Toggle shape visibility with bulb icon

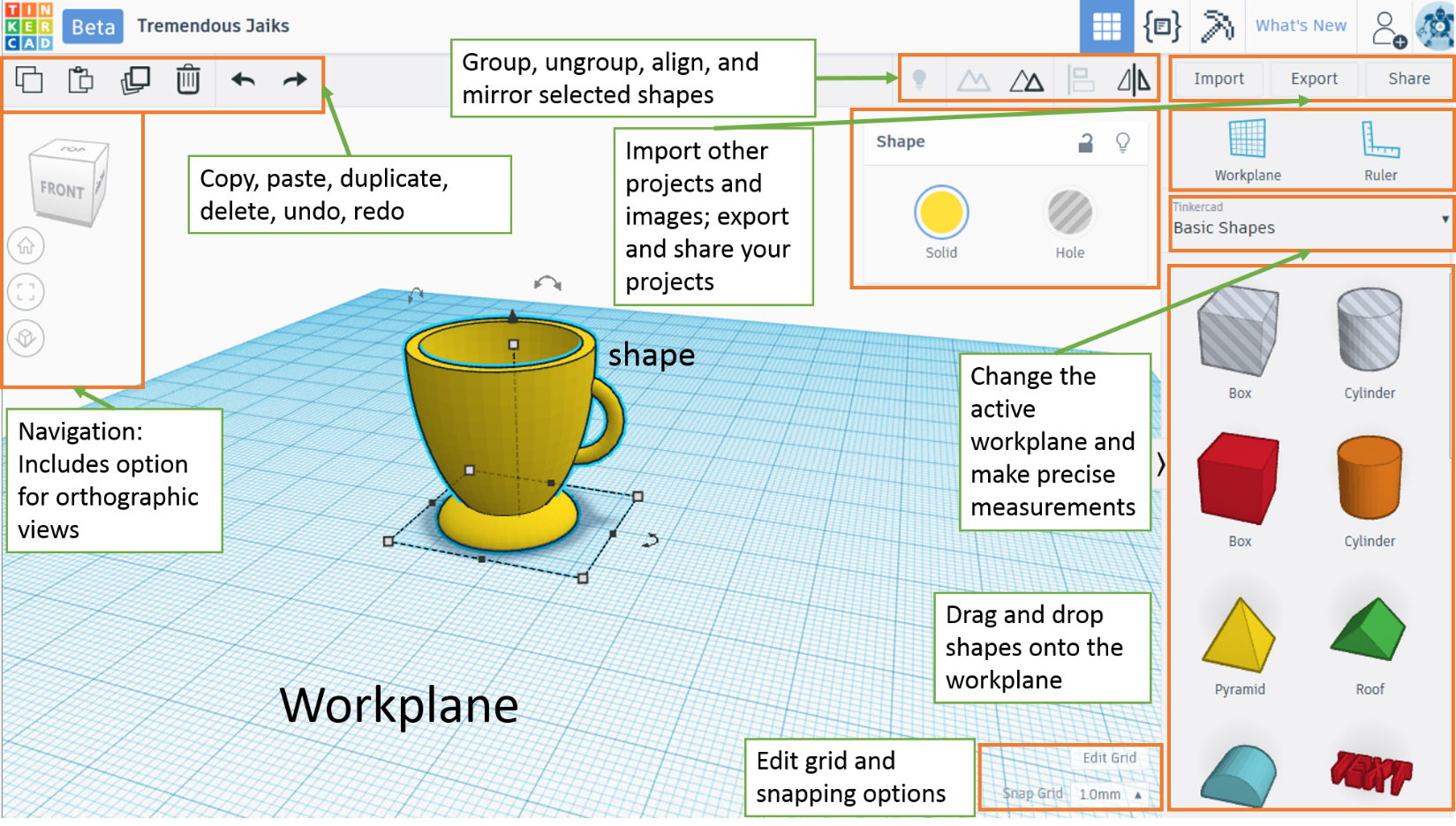pyautogui.click(x=1122, y=142)
